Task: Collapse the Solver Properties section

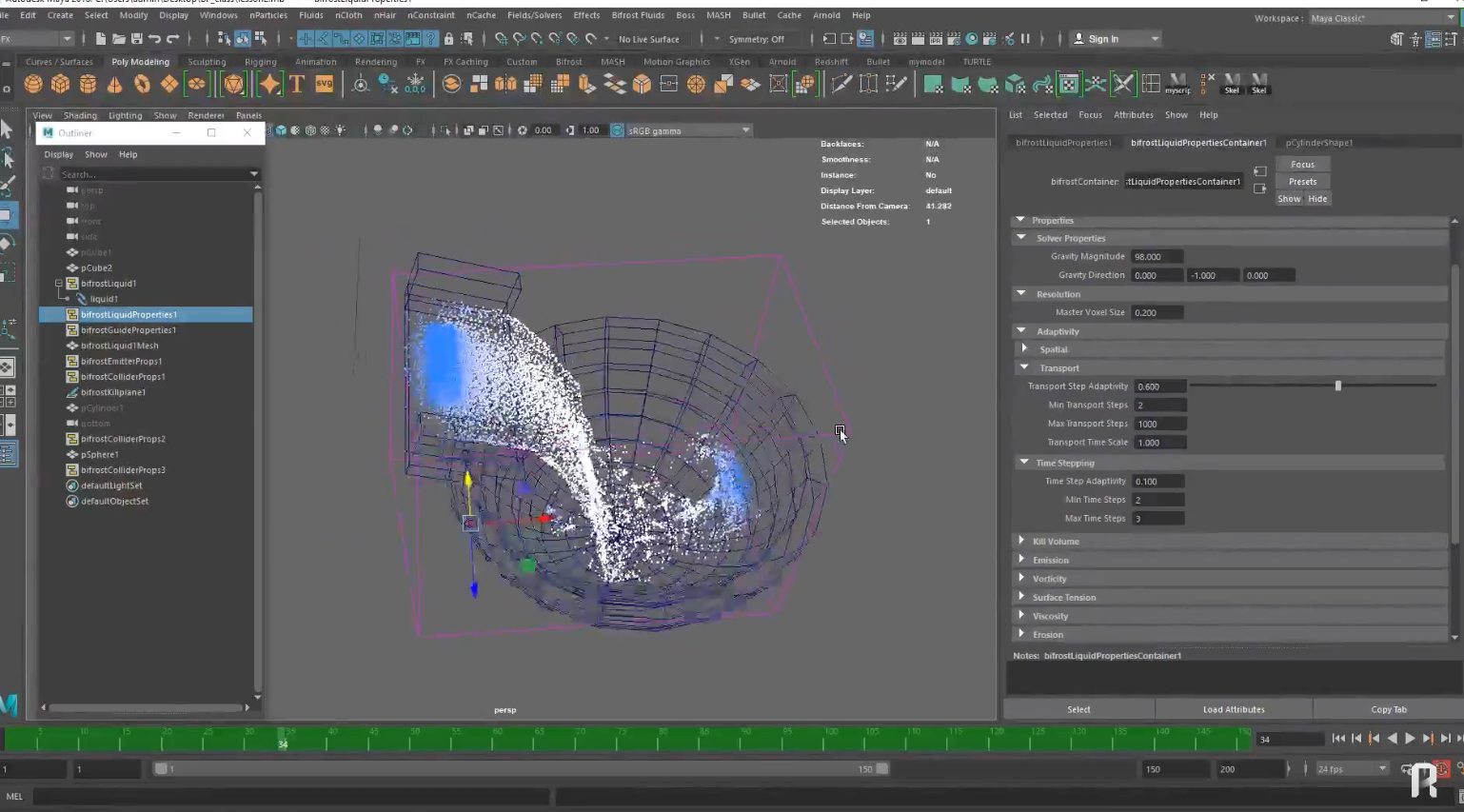Action: [1021, 238]
